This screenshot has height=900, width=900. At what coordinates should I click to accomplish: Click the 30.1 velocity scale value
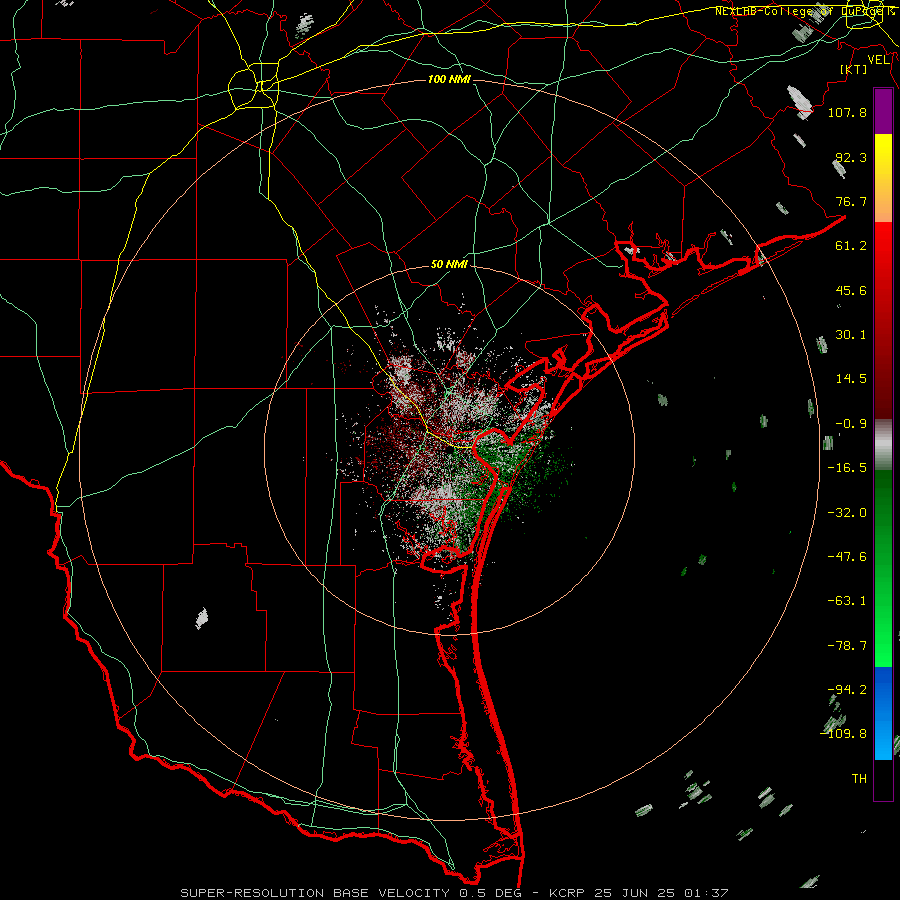click(851, 335)
